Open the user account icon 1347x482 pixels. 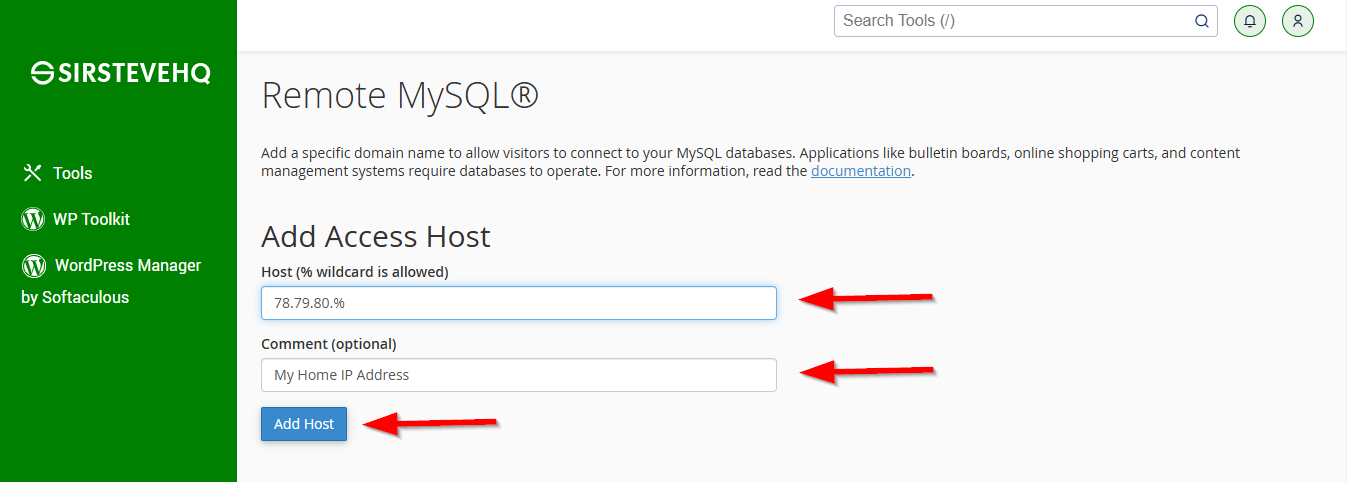(1298, 21)
